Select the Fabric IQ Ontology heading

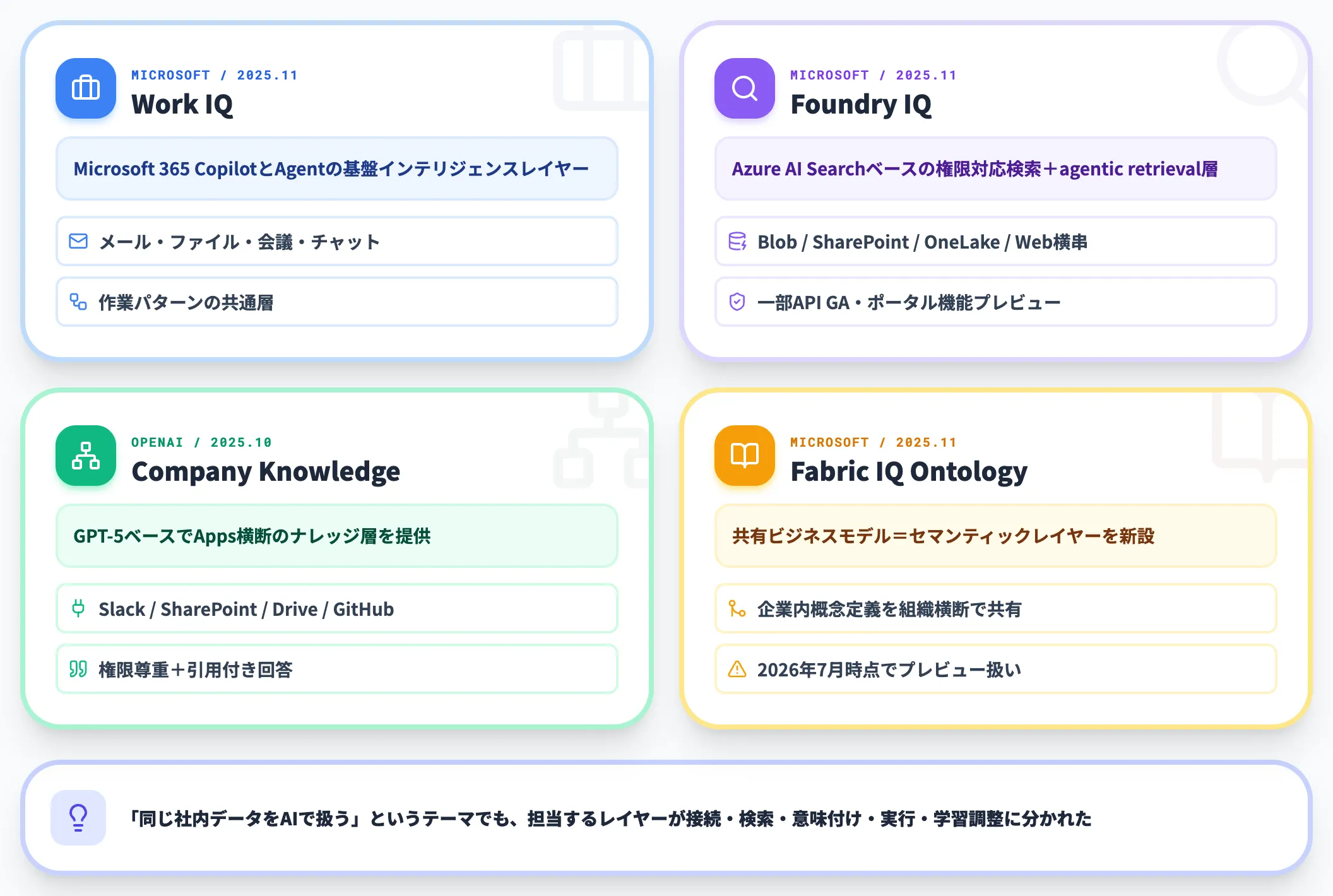click(x=909, y=472)
